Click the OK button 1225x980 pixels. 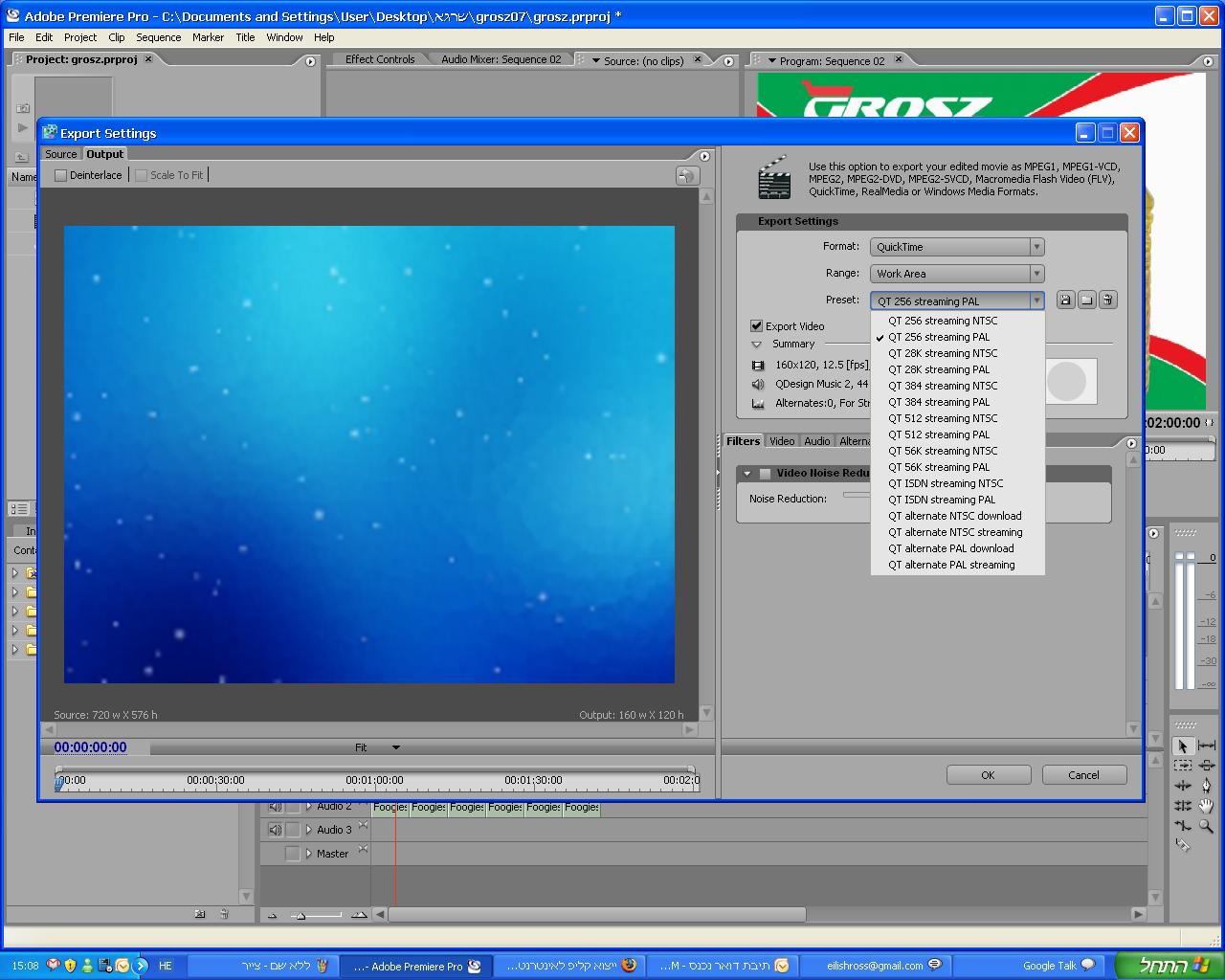989,775
